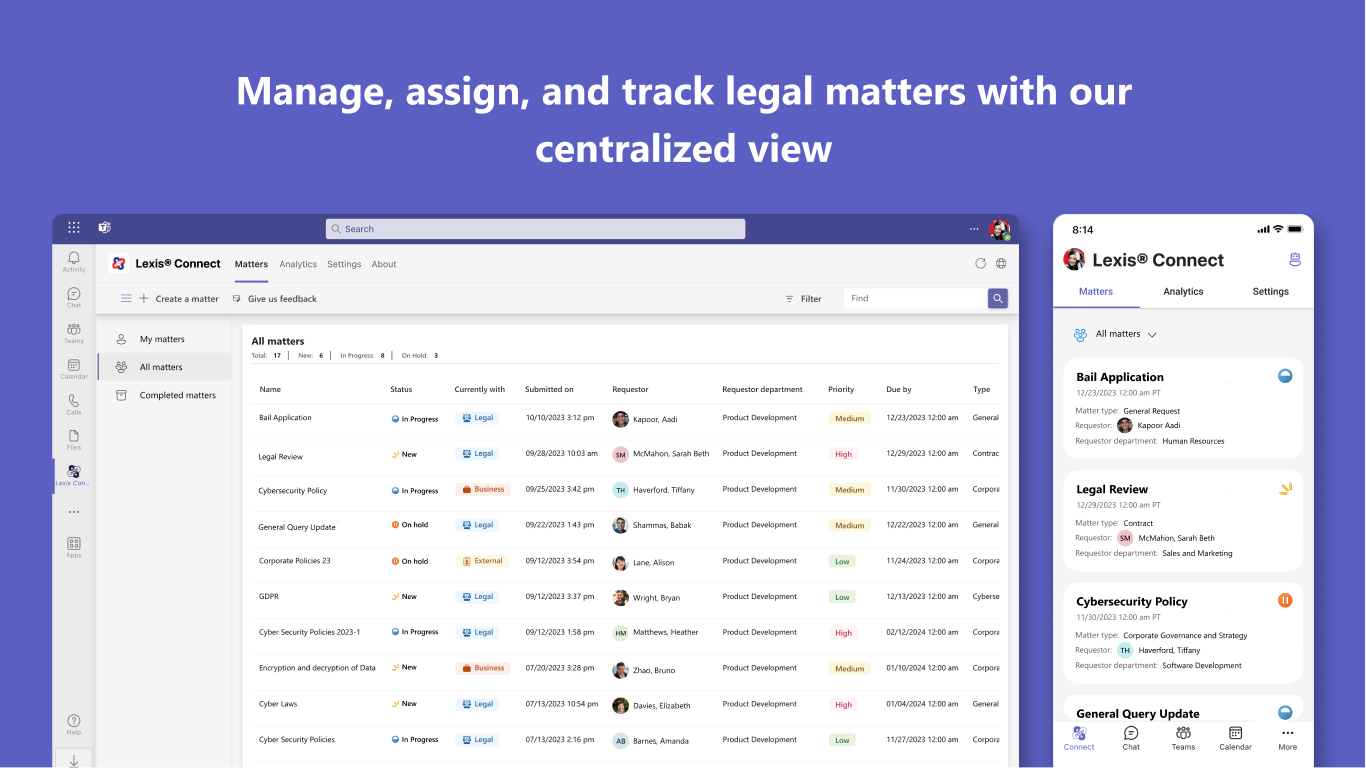
Task: Tap the mobile profile avatar
Action: point(1074,260)
